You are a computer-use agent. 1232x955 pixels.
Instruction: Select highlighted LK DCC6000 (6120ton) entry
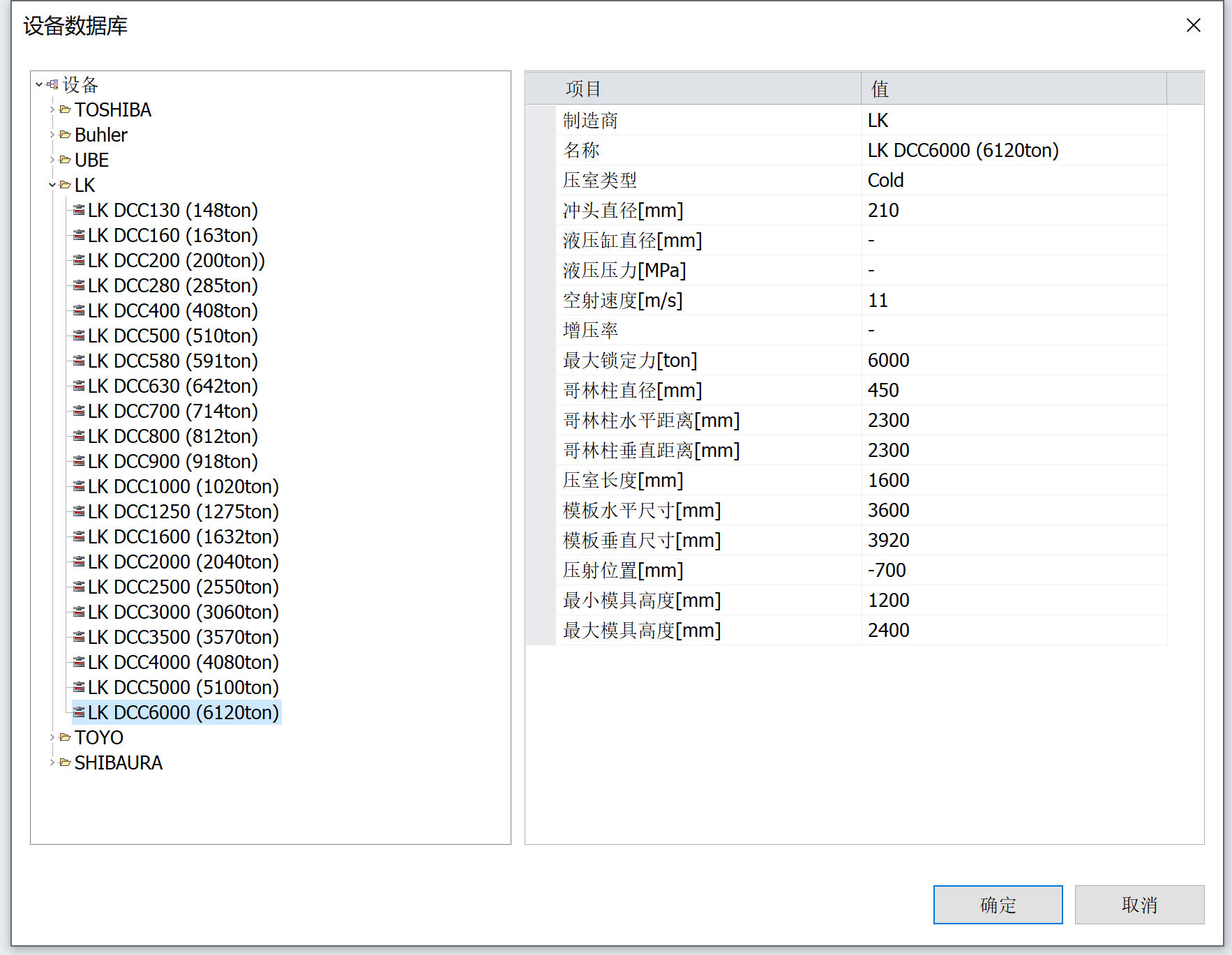183,712
